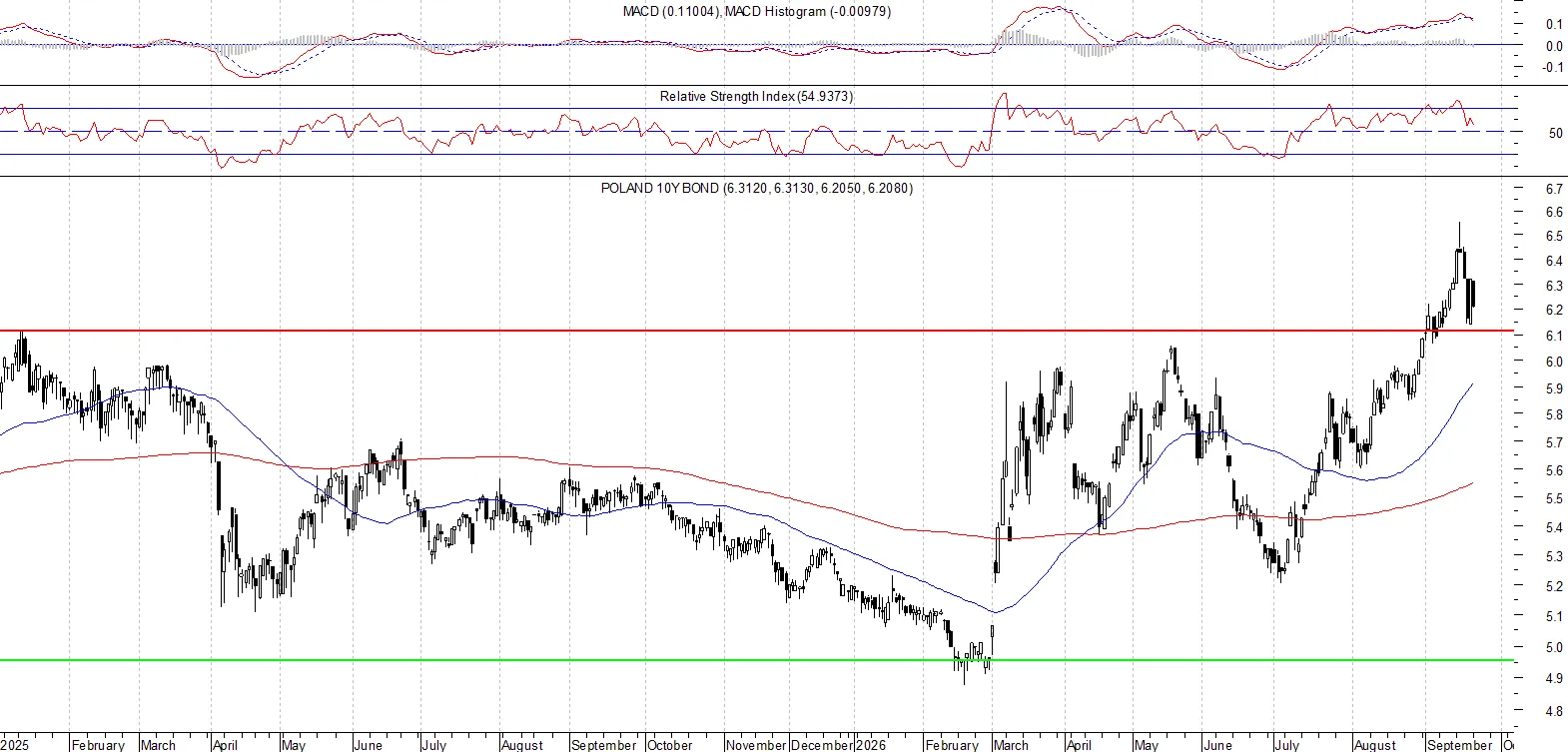Viewport: 1568px width, 752px height.
Task: Click the 4.8 price axis label
Action: click(x=1554, y=712)
